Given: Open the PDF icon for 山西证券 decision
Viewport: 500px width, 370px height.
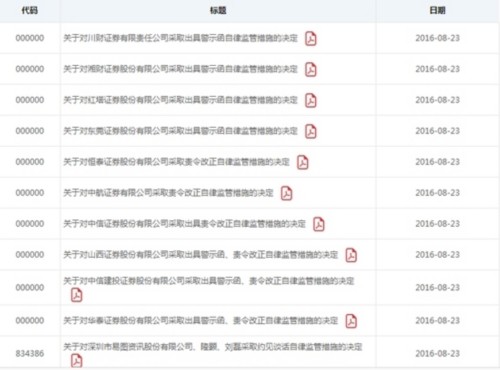Looking at the screenshot, I should click(x=351, y=255).
